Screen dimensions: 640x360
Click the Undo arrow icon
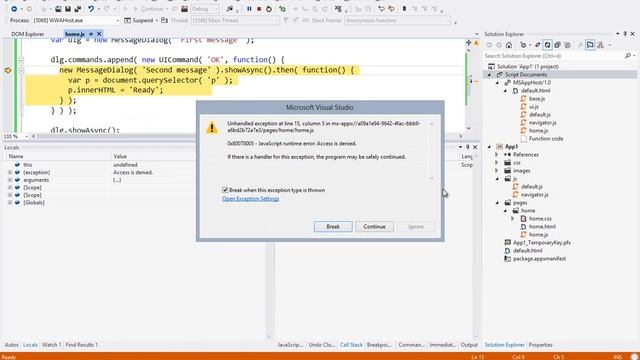pos(91,9)
